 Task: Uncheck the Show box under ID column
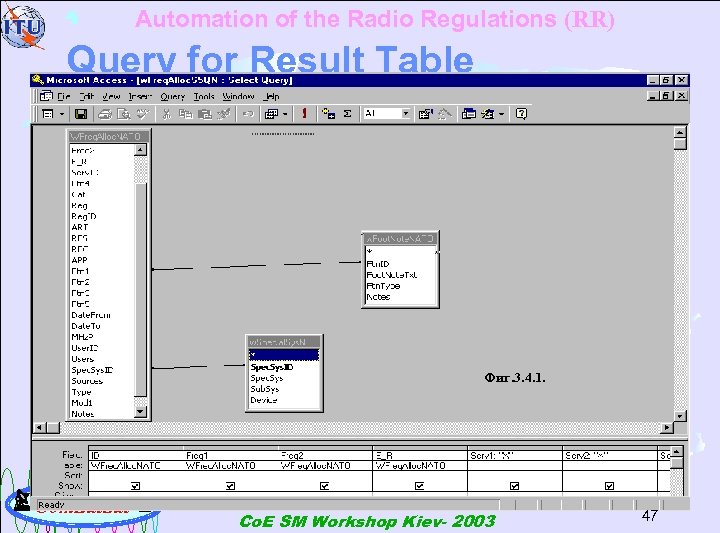(x=135, y=486)
